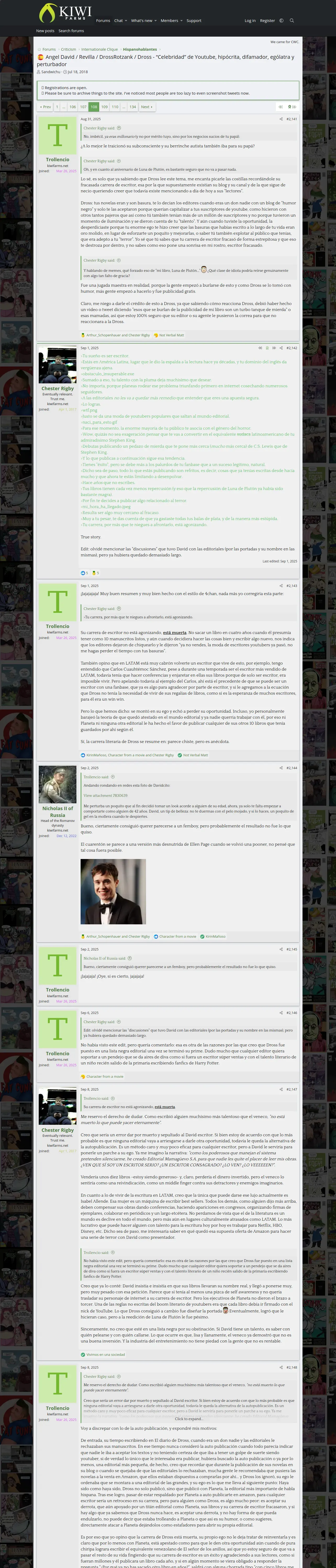The height and width of the screenshot is (1568, 336).
Task: Share post #2,148 via share icon
Action: (281, 1368)
